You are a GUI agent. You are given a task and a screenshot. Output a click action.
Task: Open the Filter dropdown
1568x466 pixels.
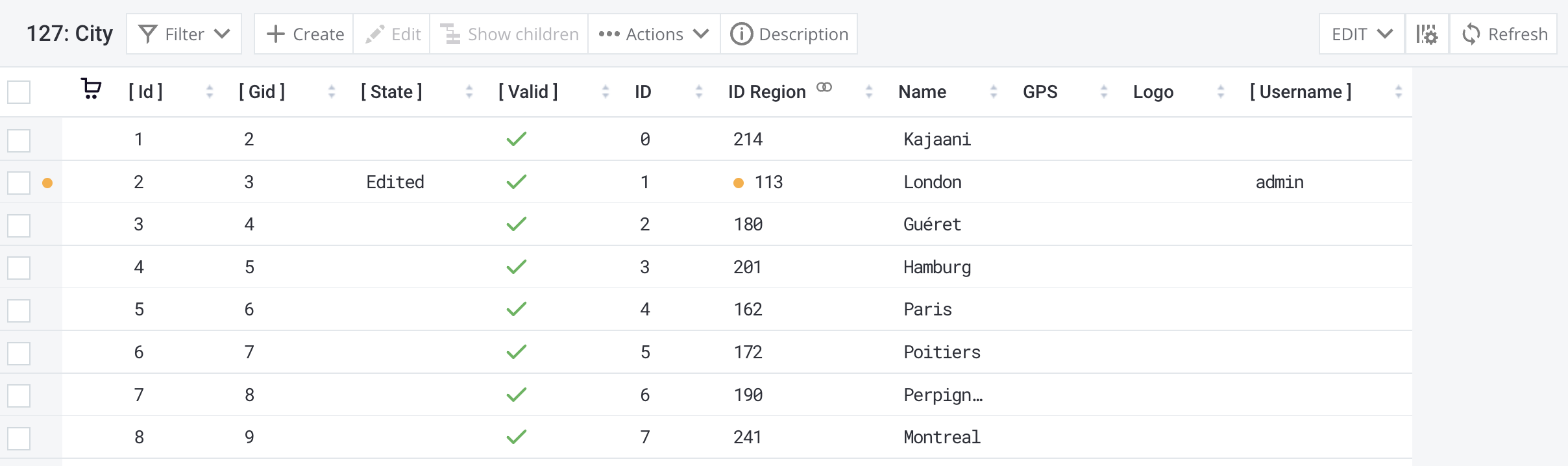coord(184,34)
